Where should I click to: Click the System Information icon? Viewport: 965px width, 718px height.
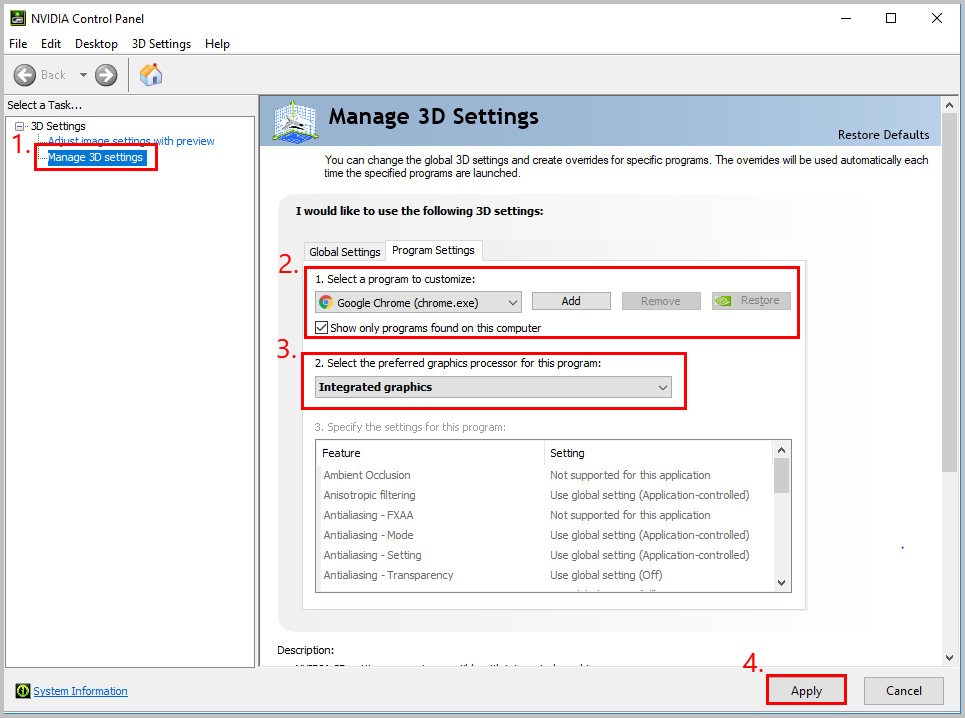(x=22, y=691)
